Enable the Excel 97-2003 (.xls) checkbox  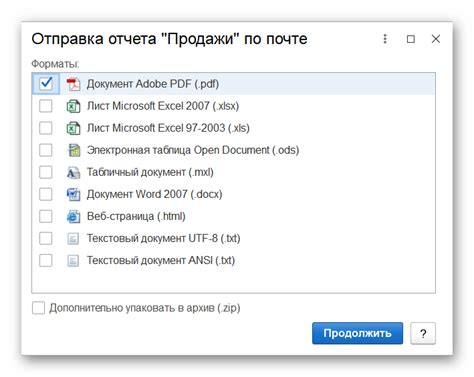[46, 128]
